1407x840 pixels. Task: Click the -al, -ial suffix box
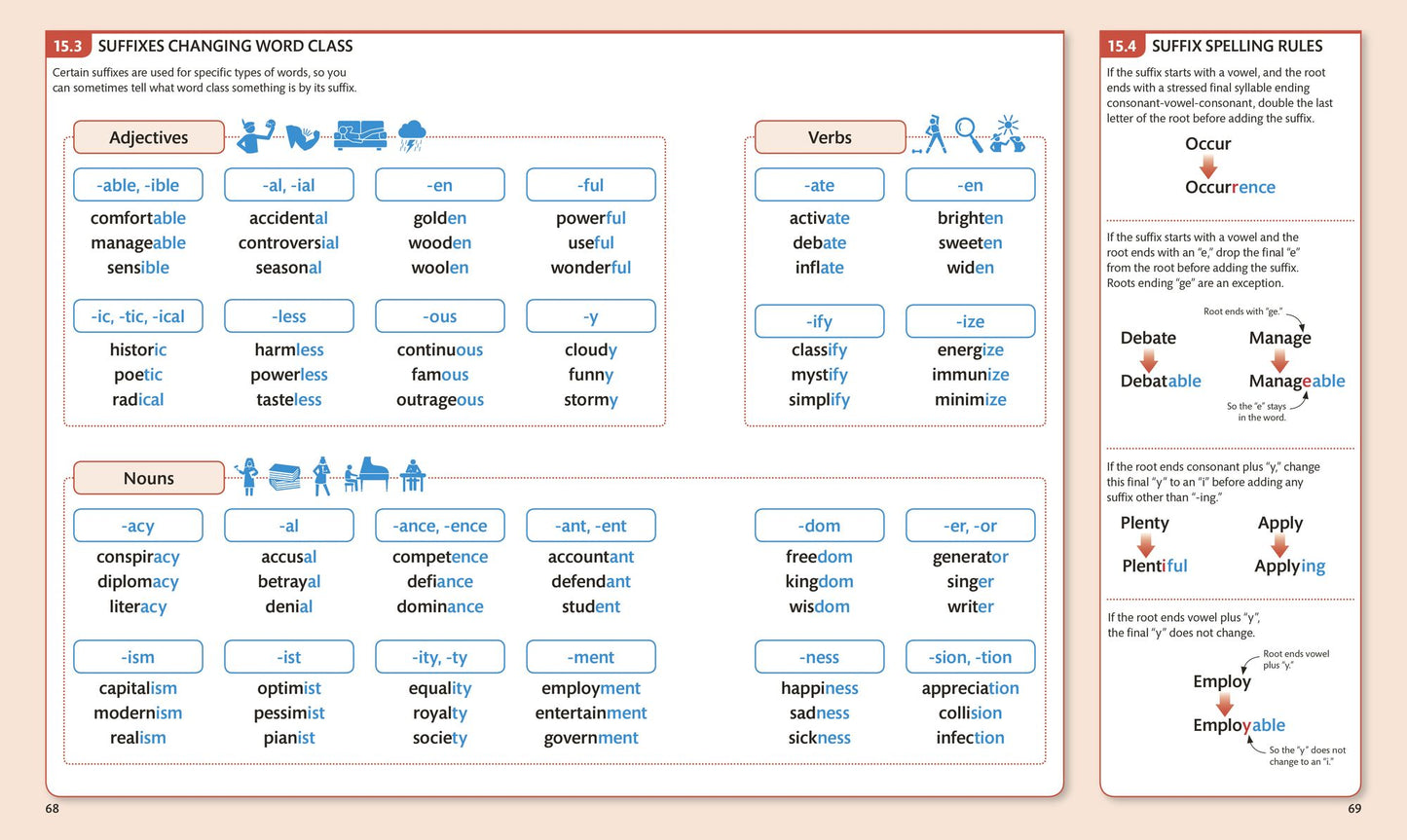click(x=289, y=185)
